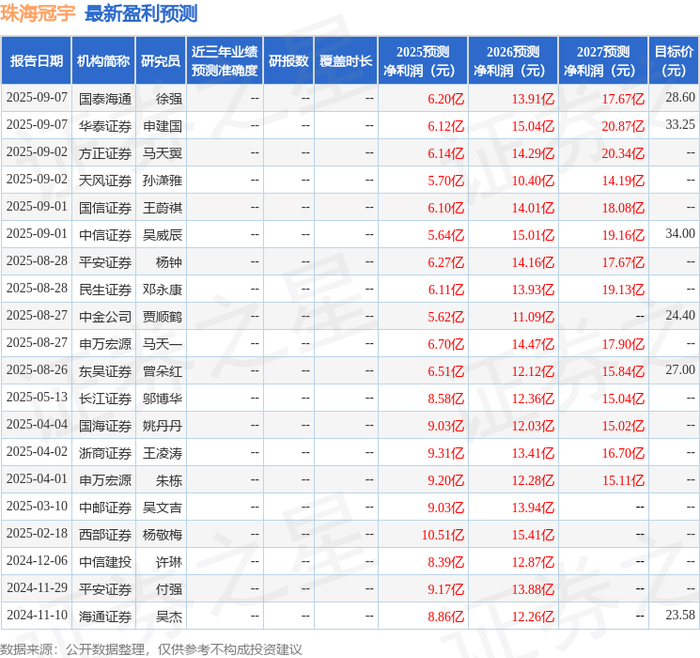Click the 研究员 column header

[161, 61]
